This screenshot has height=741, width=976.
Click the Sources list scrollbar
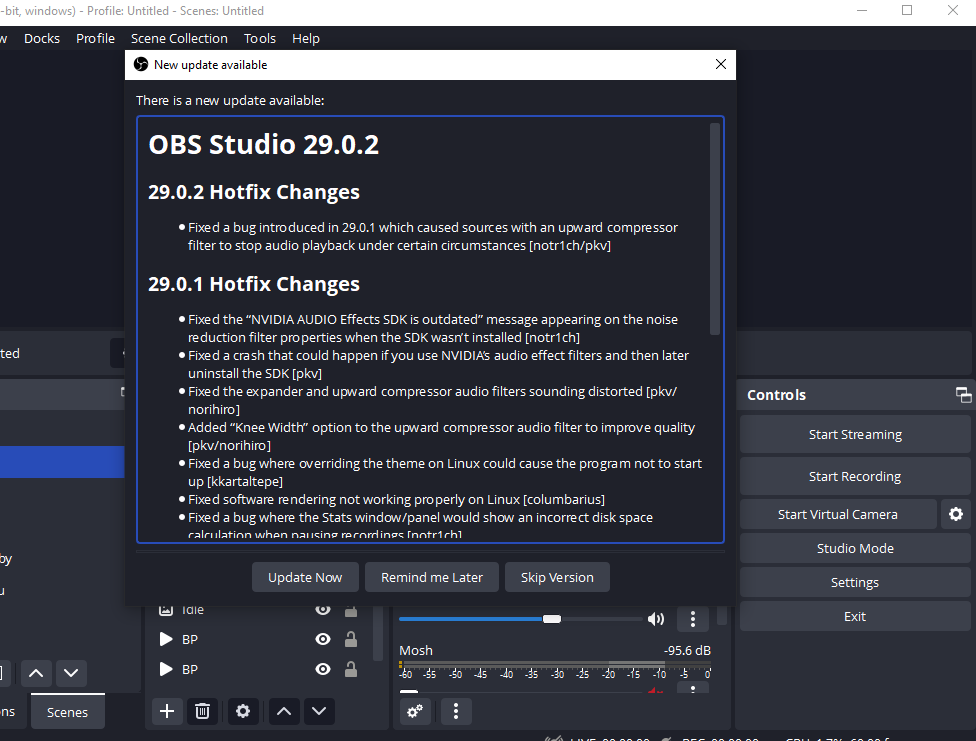[378, 632]
